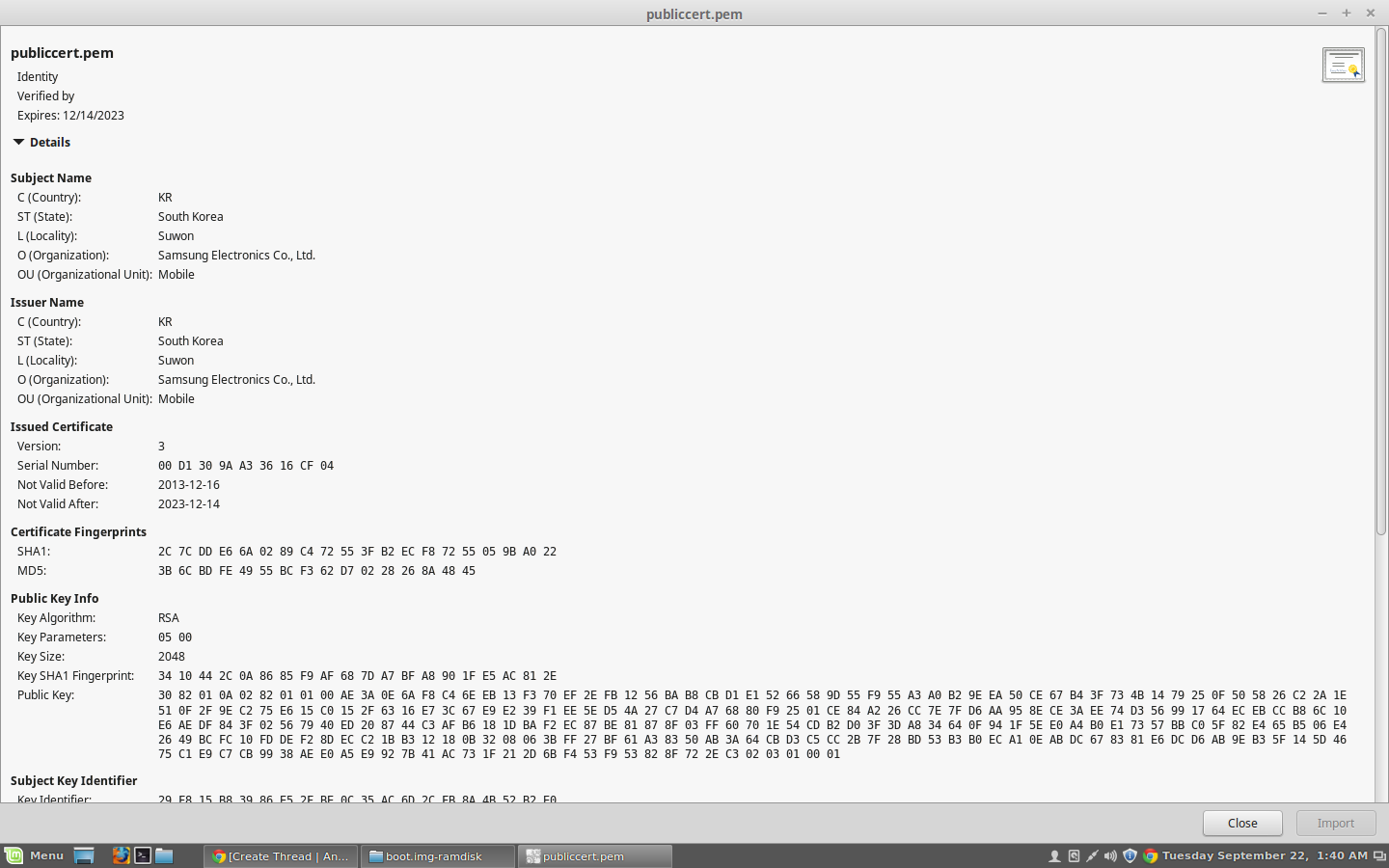Click the Key Parameters value 05 00
The height and width of the screenshot is (868, 1389).
[175, 637]
